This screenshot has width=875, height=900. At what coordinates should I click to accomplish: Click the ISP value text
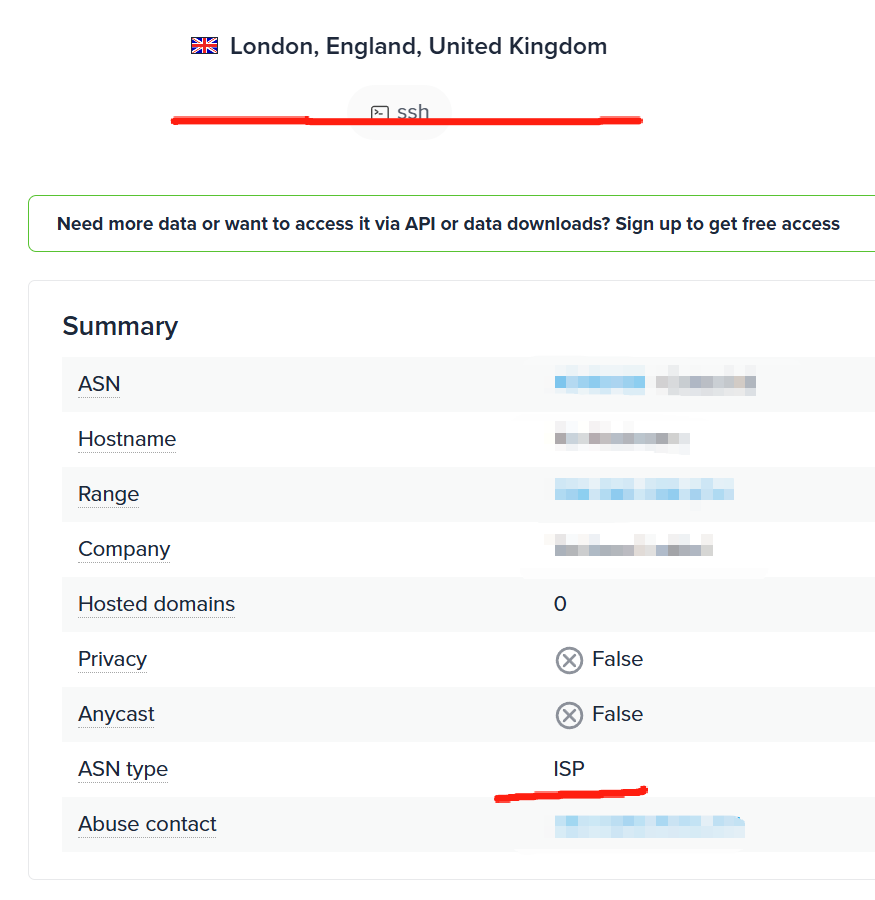tap(568, 769)
